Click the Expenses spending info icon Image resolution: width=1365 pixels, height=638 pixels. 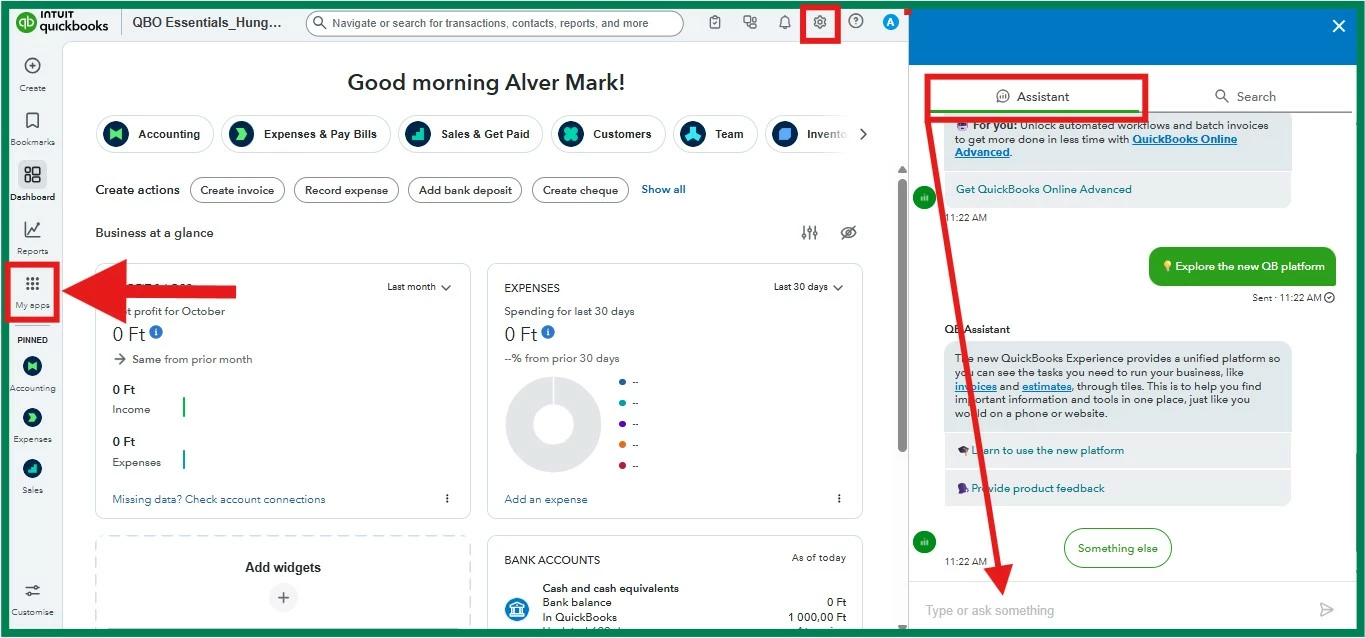coord(548,332)
